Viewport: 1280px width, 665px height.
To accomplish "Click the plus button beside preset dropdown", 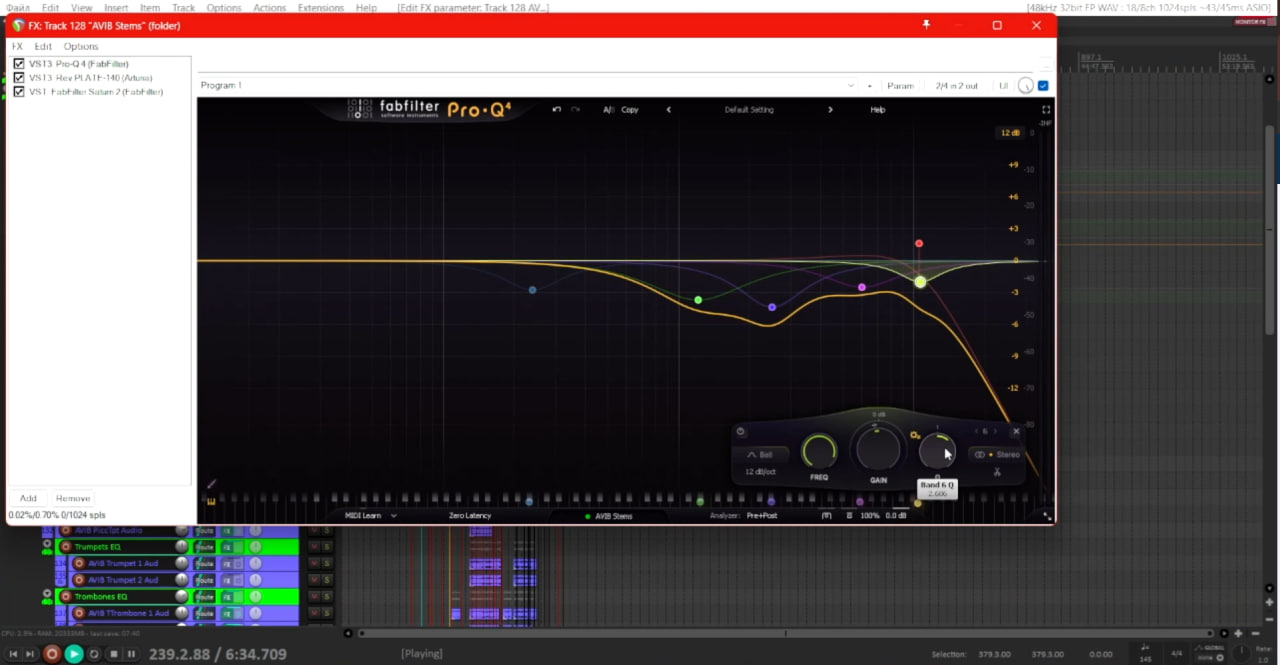I will pyautogui.click(x=869, y=86).
